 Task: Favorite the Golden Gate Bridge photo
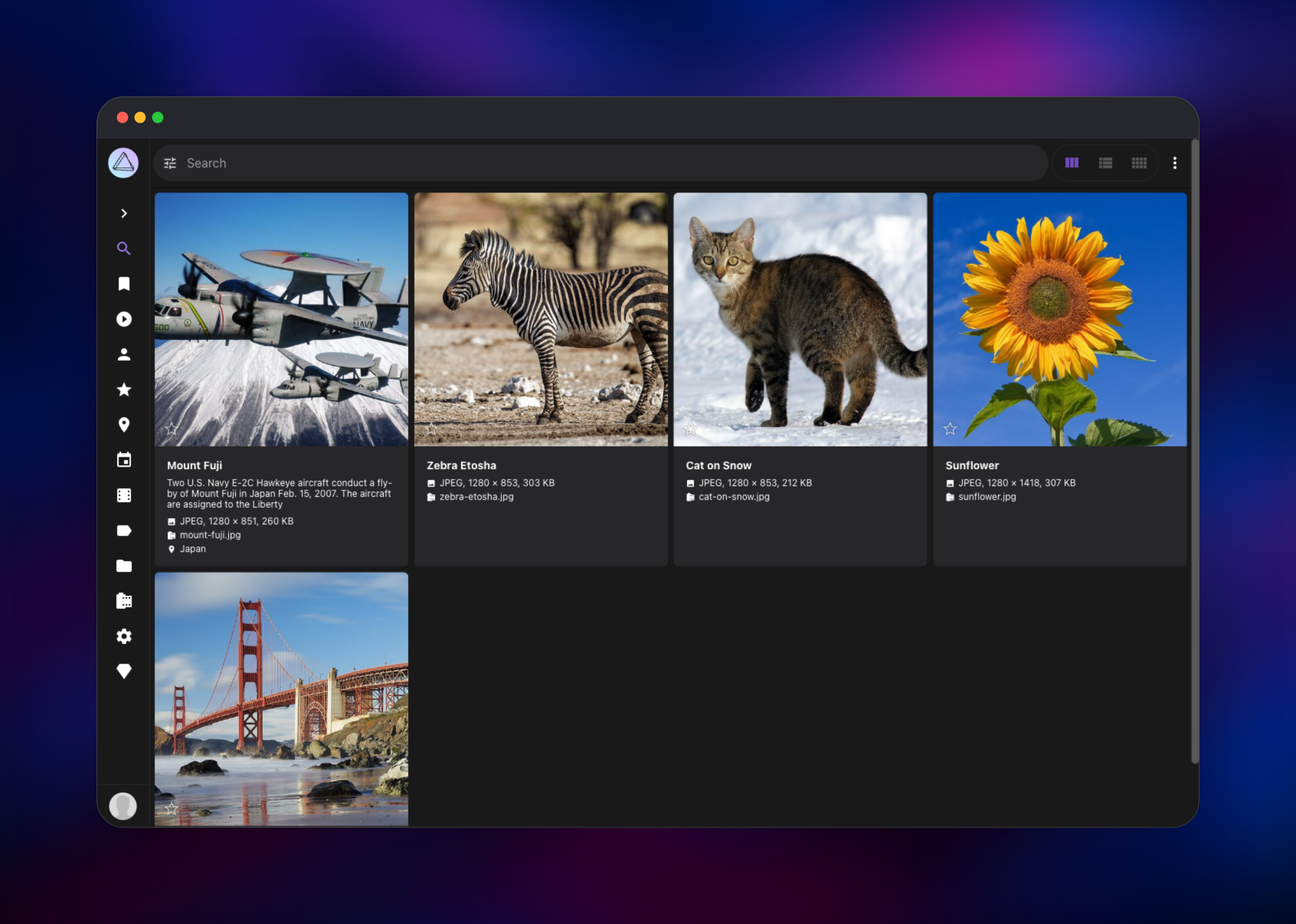tap(172, 808)
